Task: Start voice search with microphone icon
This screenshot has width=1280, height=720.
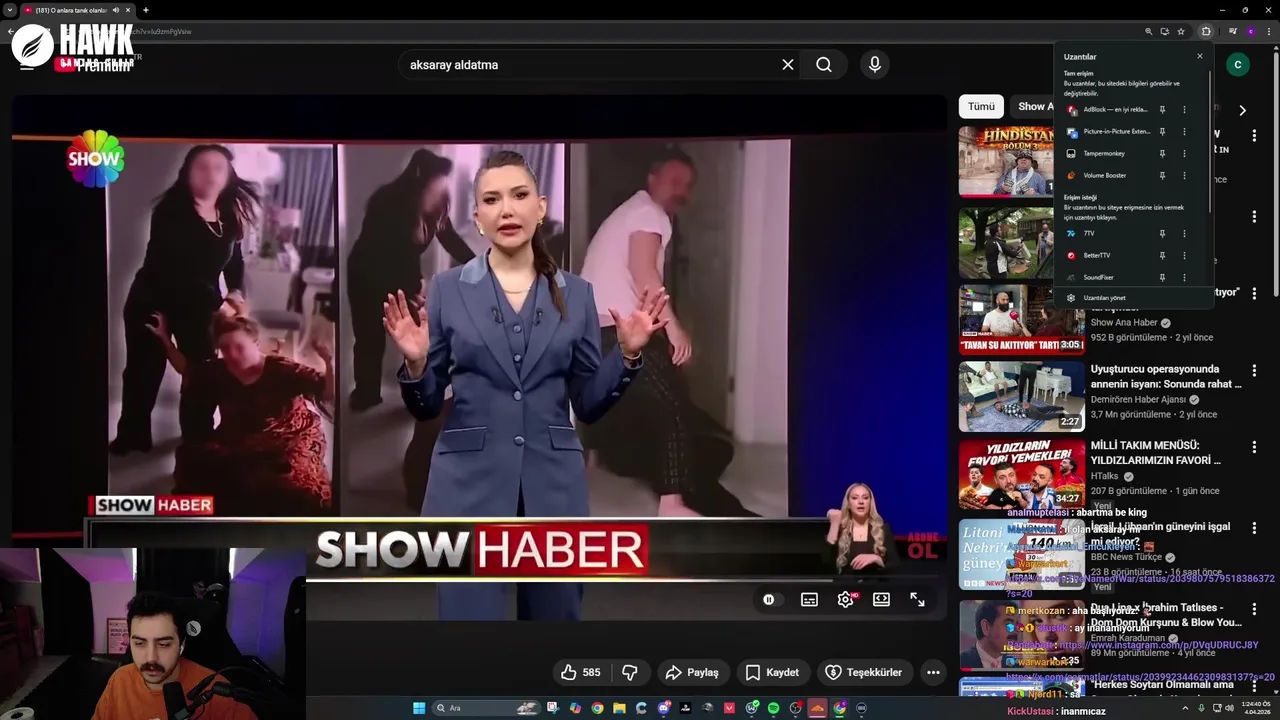Action: tap(875, 65)
